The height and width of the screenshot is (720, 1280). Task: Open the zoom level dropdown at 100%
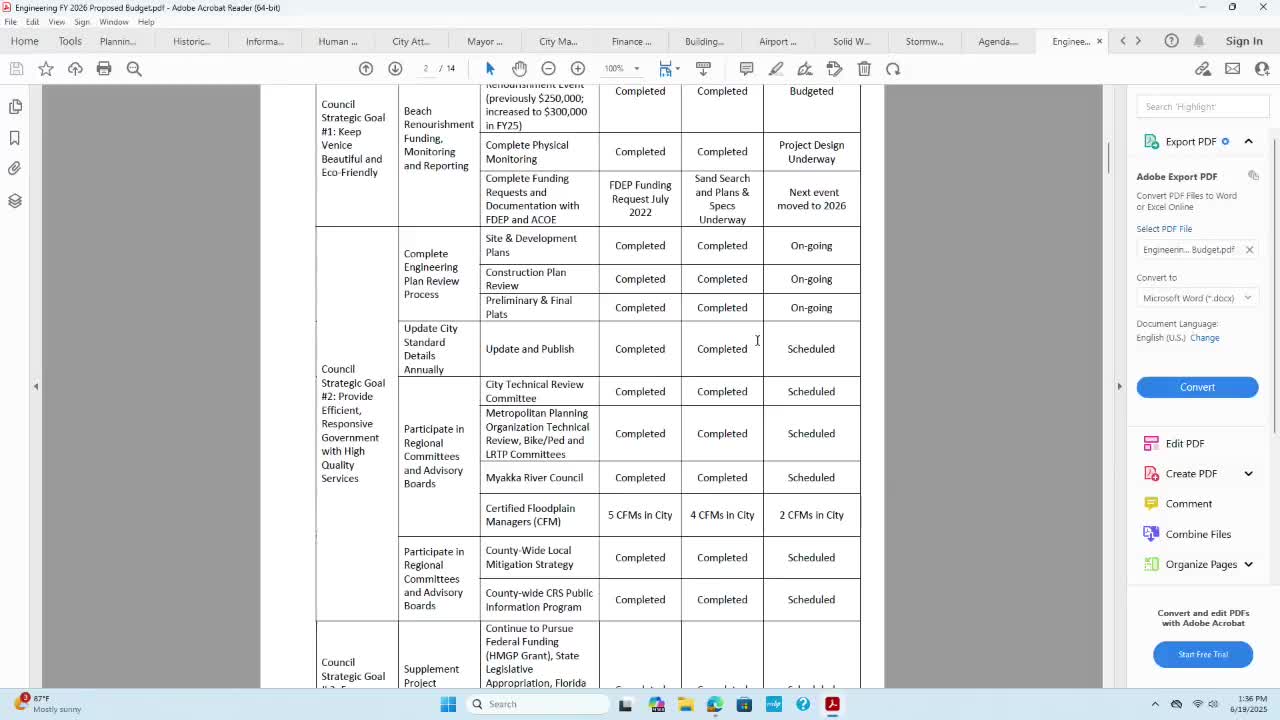tap(621, 68)
